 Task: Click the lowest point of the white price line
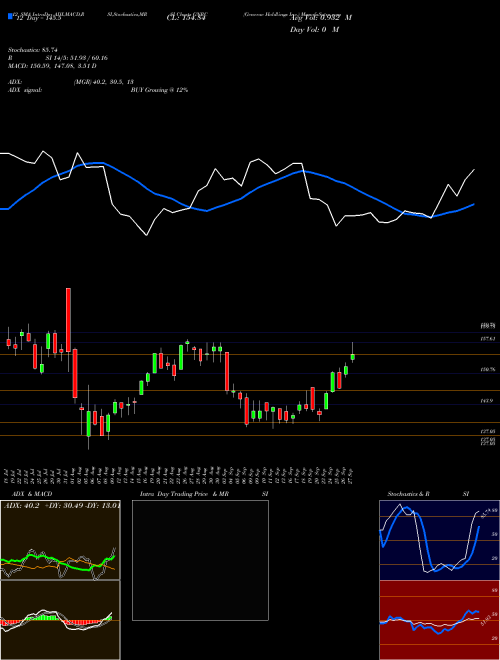tap(146, 235)
